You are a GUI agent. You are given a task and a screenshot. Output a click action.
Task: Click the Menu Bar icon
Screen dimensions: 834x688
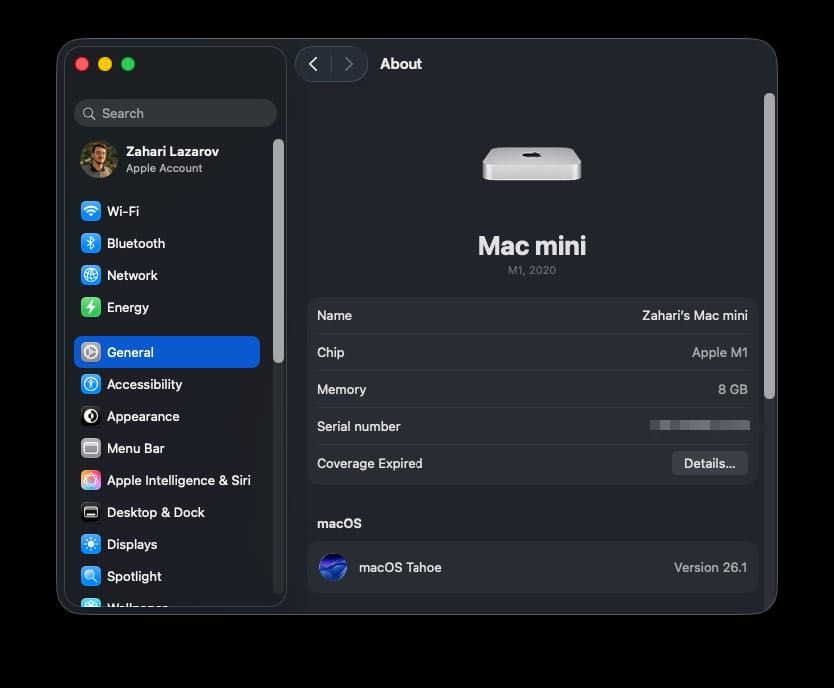91,448
